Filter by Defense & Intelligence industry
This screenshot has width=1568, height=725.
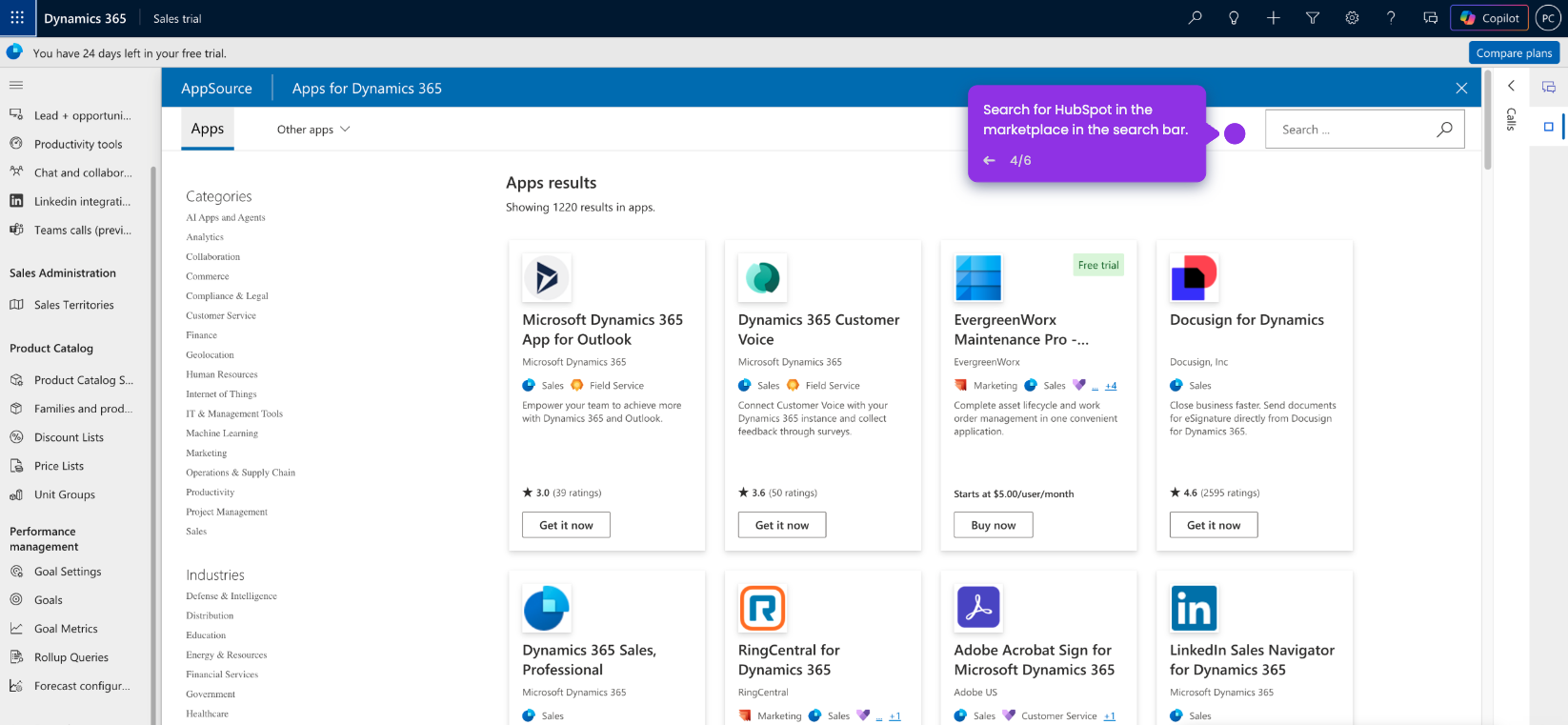coord(231,596)
